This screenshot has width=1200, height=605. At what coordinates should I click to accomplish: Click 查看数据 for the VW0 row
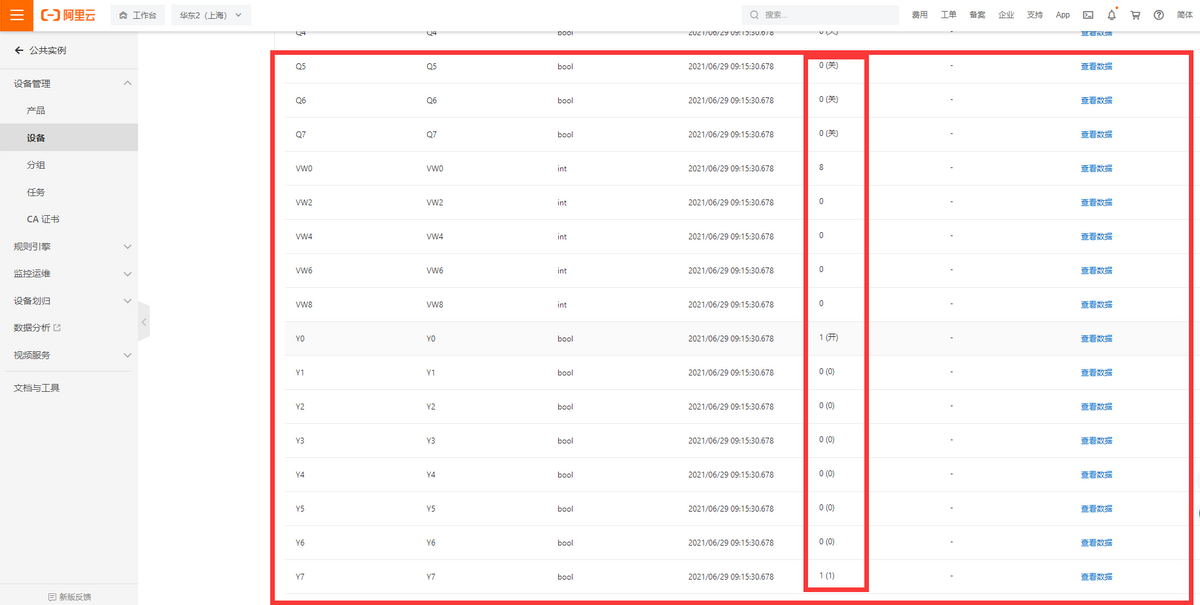(1096, 169)
